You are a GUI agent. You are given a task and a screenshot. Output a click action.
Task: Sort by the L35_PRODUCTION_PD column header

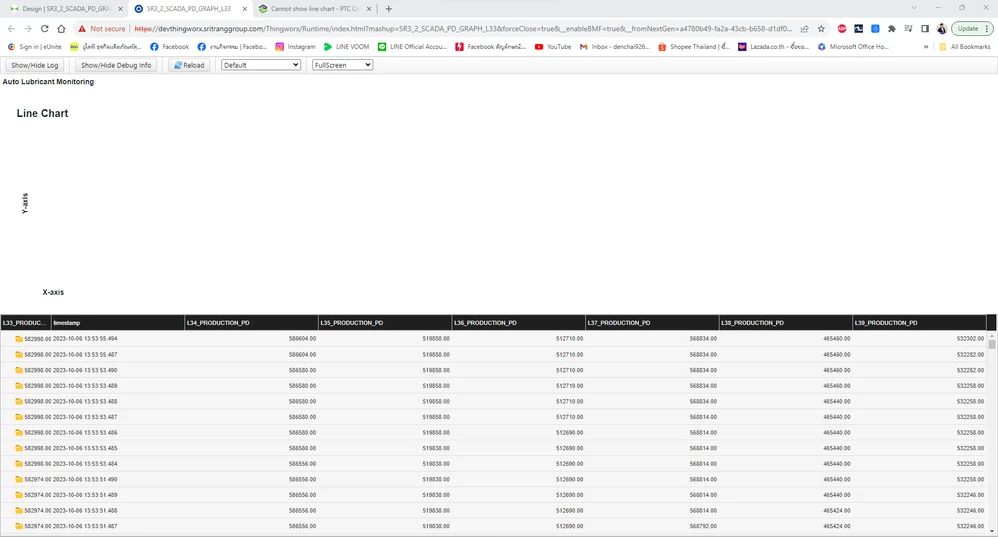click(385, 323)
